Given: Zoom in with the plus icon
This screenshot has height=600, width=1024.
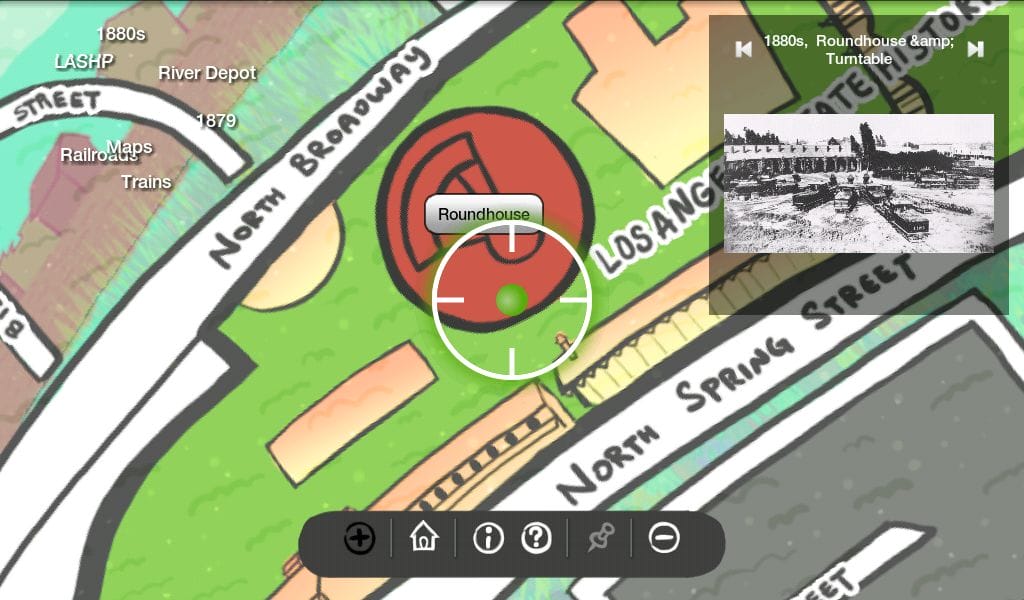Looking at the screenshot, I should pos(359,539).
